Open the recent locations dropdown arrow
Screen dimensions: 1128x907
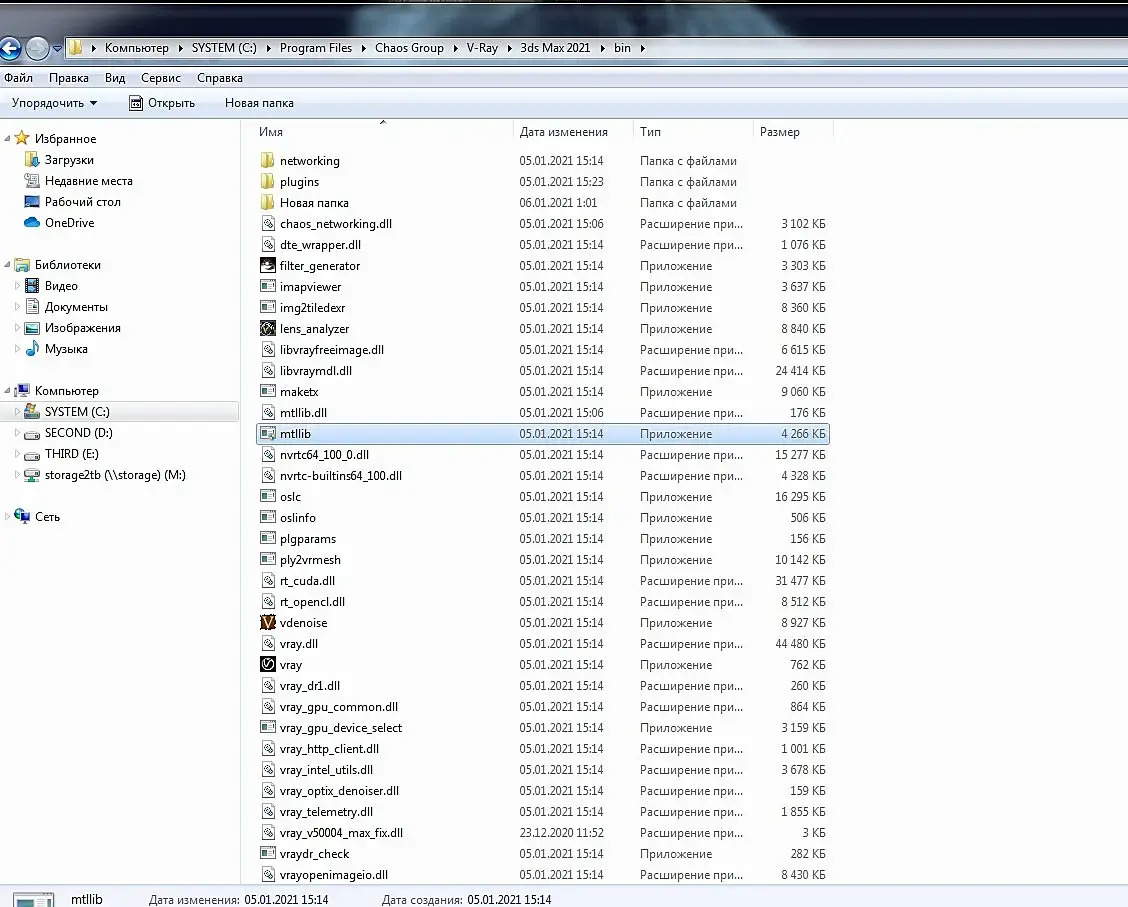pyautogui.click(x=57, y=49)
